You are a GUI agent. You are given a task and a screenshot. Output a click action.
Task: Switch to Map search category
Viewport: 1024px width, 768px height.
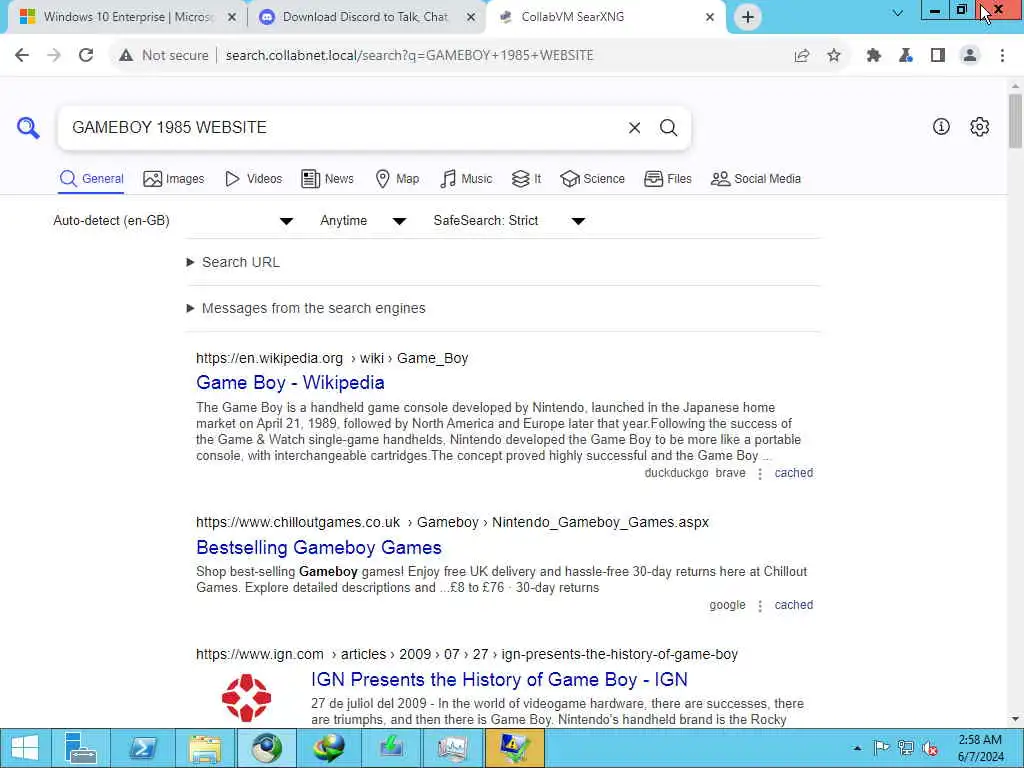point(397,179)
